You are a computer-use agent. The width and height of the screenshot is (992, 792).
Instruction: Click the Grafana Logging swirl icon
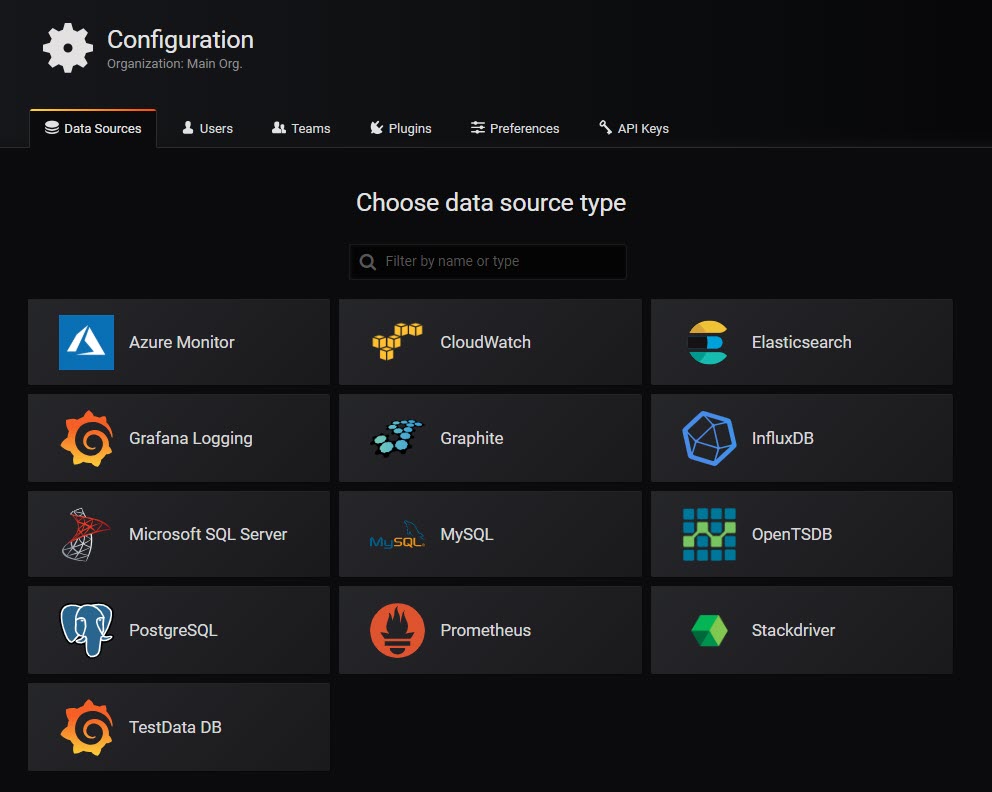click(x=87, y=438)
